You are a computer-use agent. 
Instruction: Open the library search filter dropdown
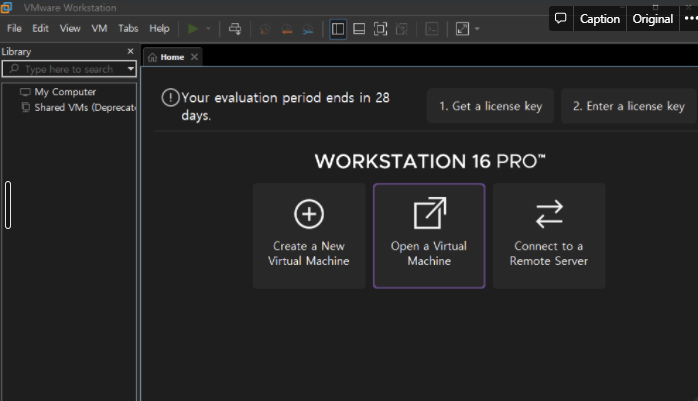tap(130, 69)
